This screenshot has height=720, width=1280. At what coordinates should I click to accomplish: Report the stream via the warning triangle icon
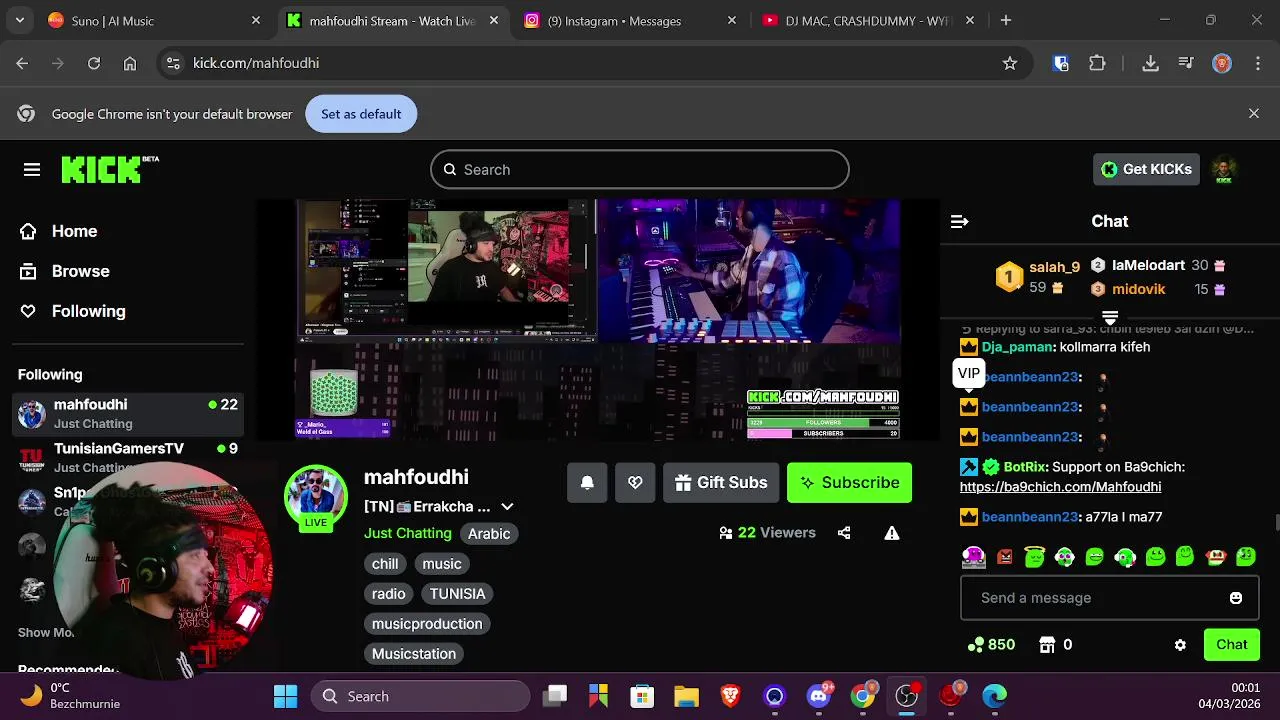892,533
